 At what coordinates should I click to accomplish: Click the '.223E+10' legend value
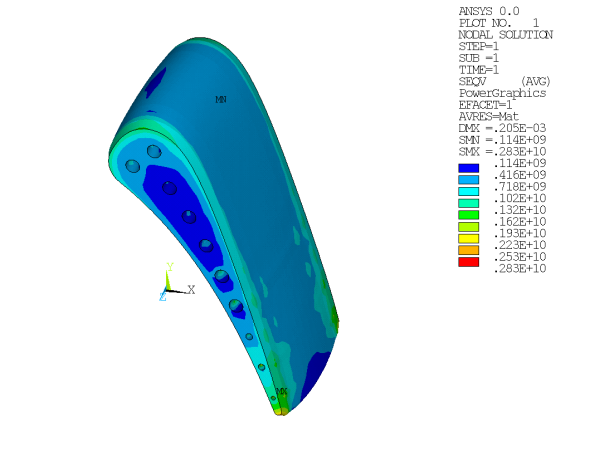click(520, 245)
